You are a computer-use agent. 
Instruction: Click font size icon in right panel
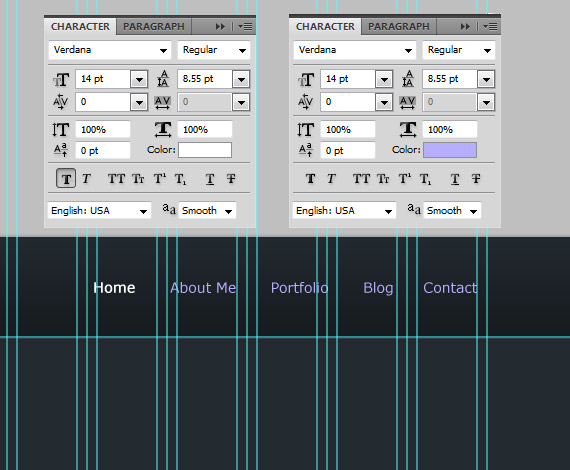click(306, 79)
